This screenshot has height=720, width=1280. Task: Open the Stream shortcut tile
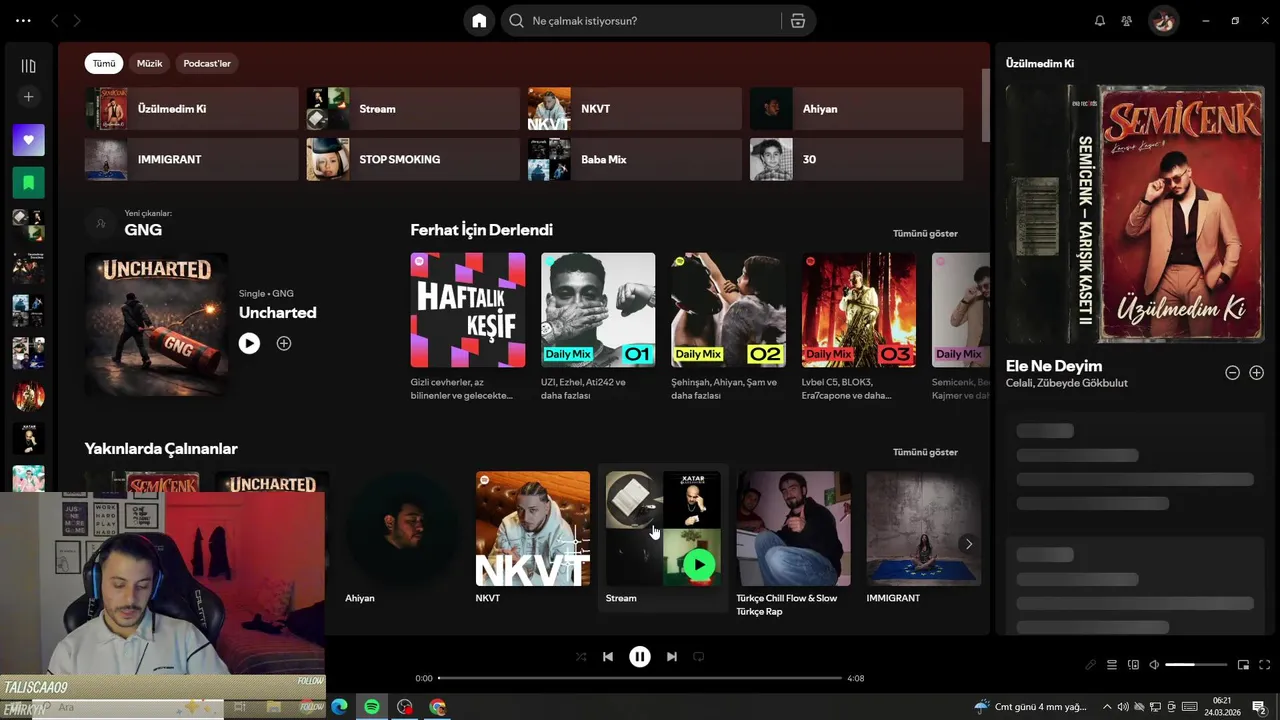point(413,109)
